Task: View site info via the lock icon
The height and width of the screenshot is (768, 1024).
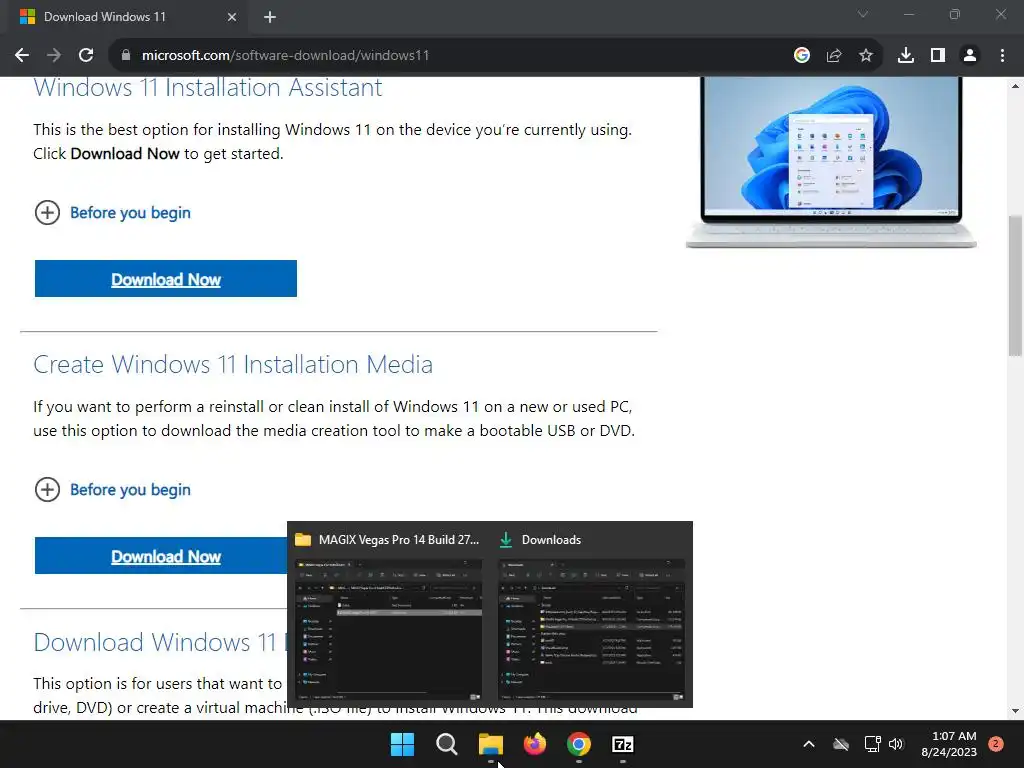Action: click(x=126, y=56)
